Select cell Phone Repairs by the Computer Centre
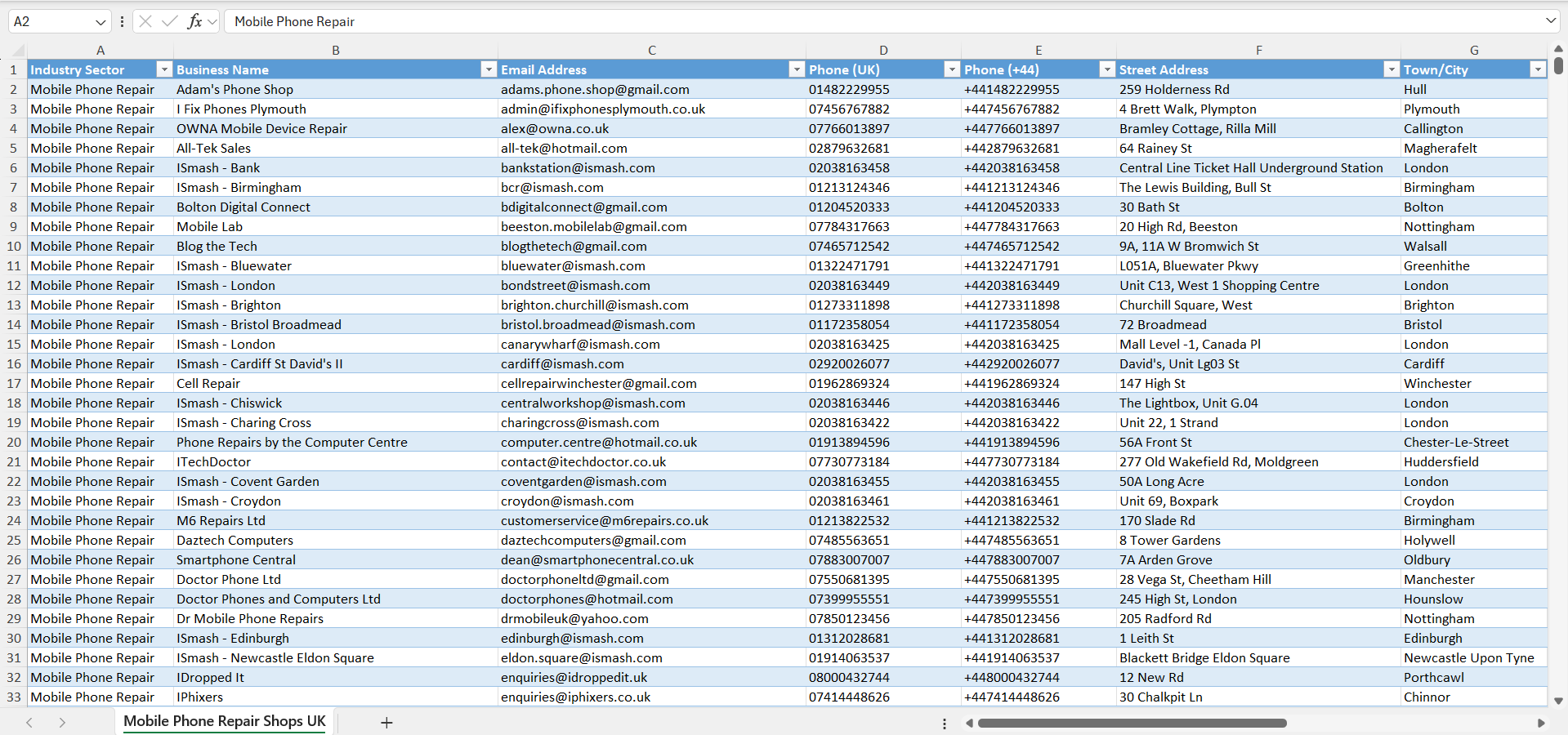 tap(336, 442)
